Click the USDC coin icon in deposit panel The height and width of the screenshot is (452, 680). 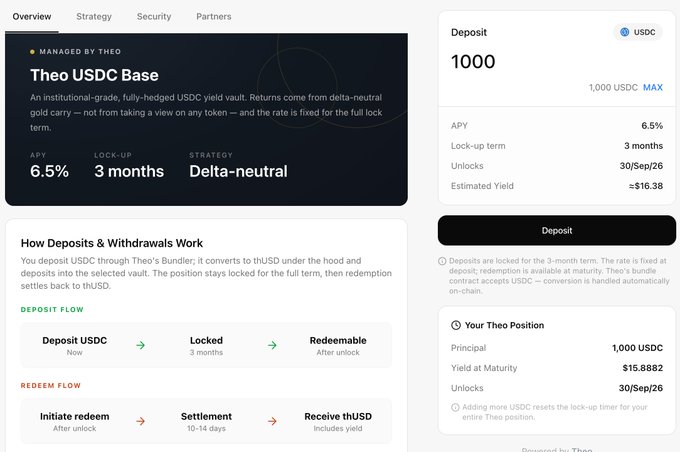(624, 32)
